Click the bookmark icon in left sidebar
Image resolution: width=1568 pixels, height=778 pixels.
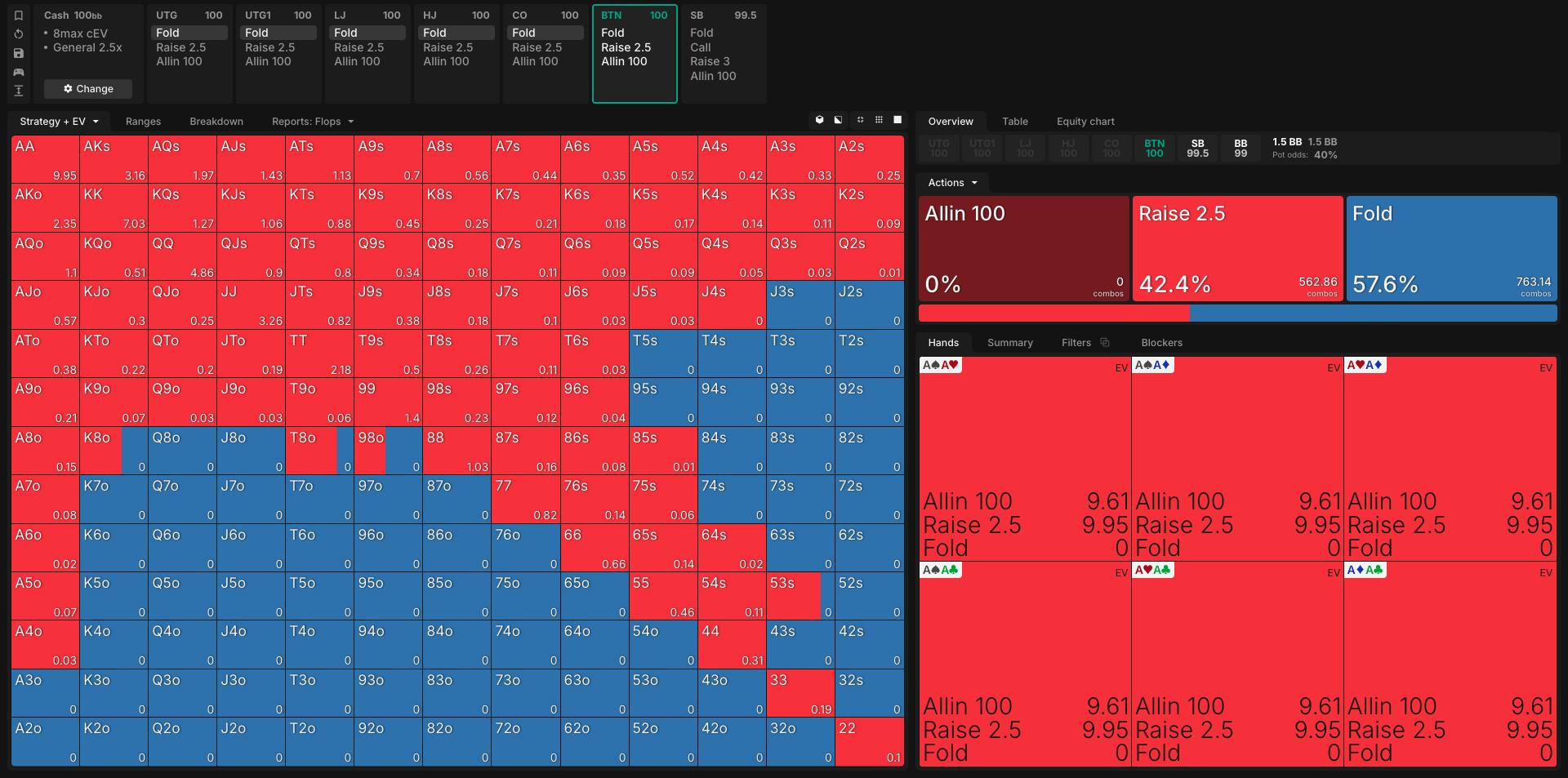coord(19,16)
